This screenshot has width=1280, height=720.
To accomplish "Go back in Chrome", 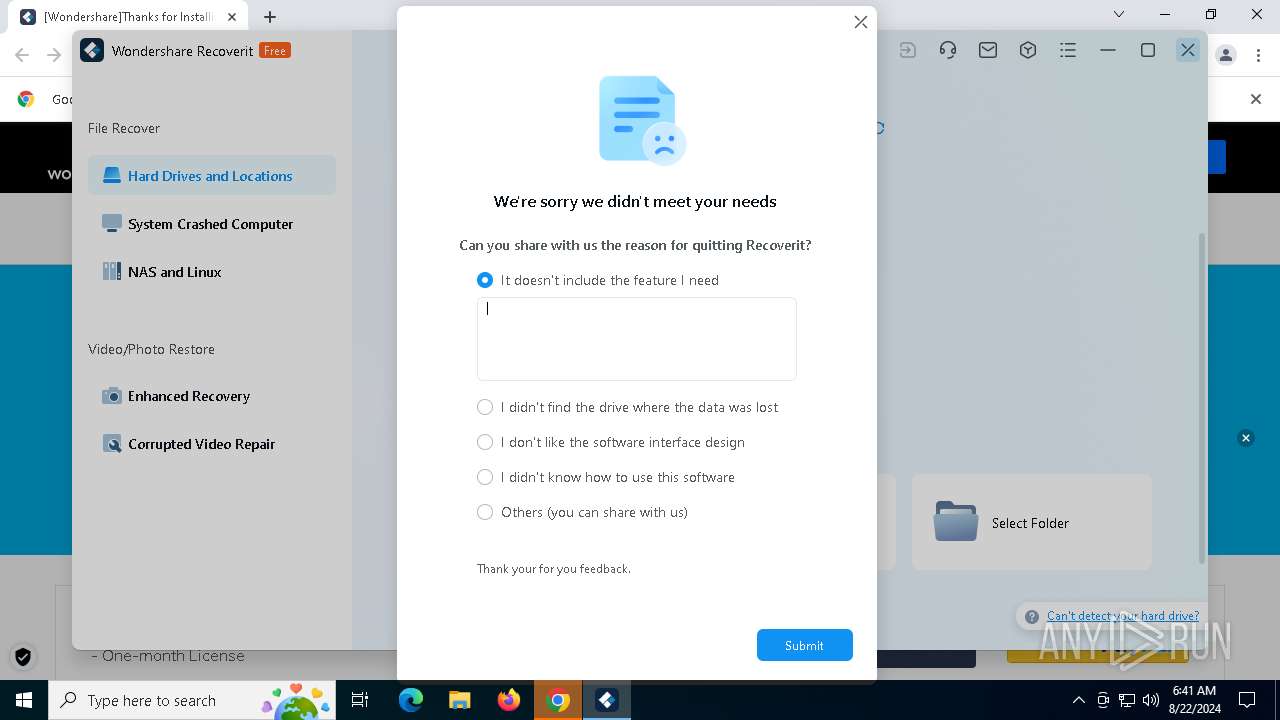I will [x=22, y=55].
